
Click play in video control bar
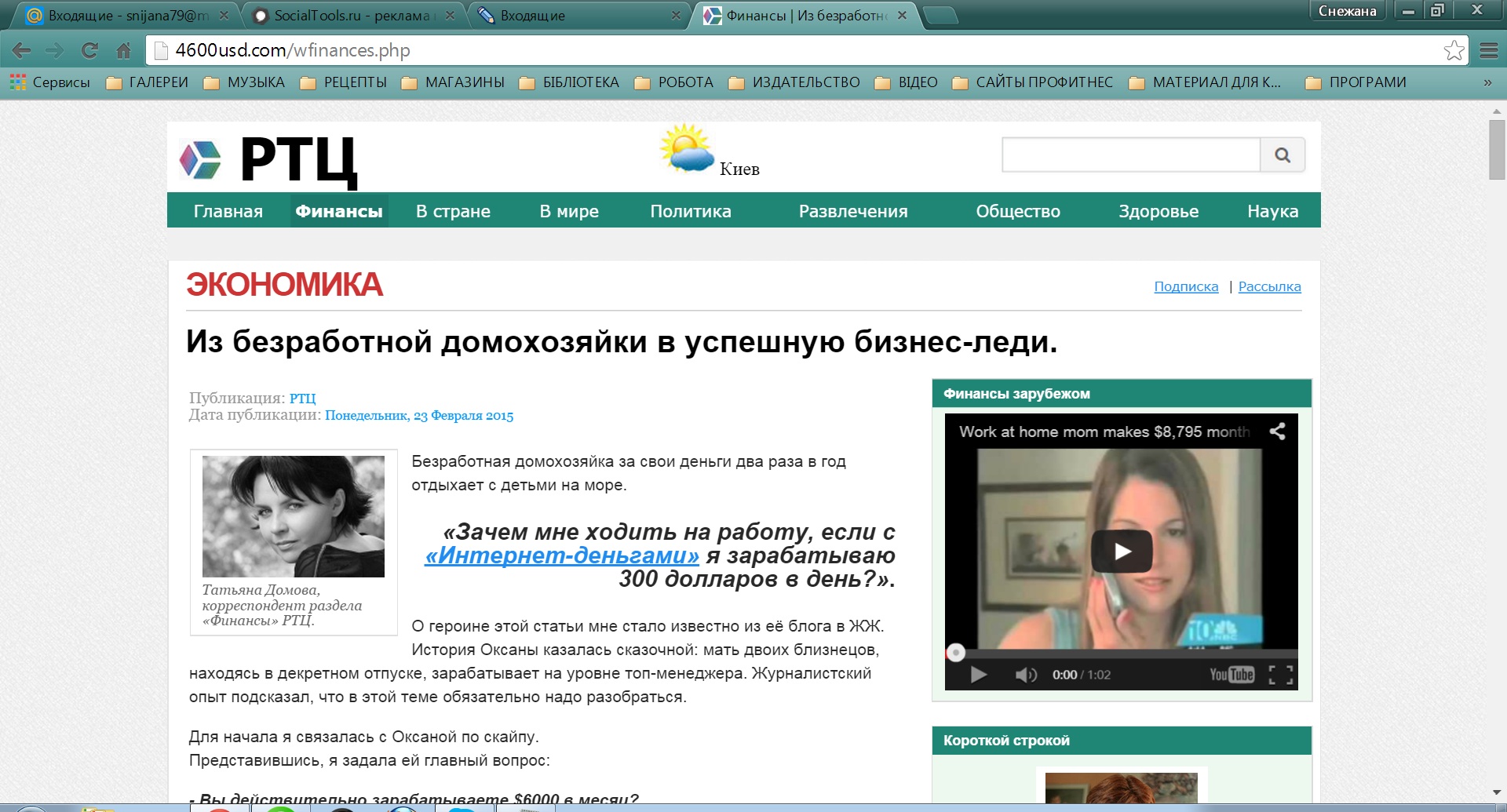tap(978, 675)
